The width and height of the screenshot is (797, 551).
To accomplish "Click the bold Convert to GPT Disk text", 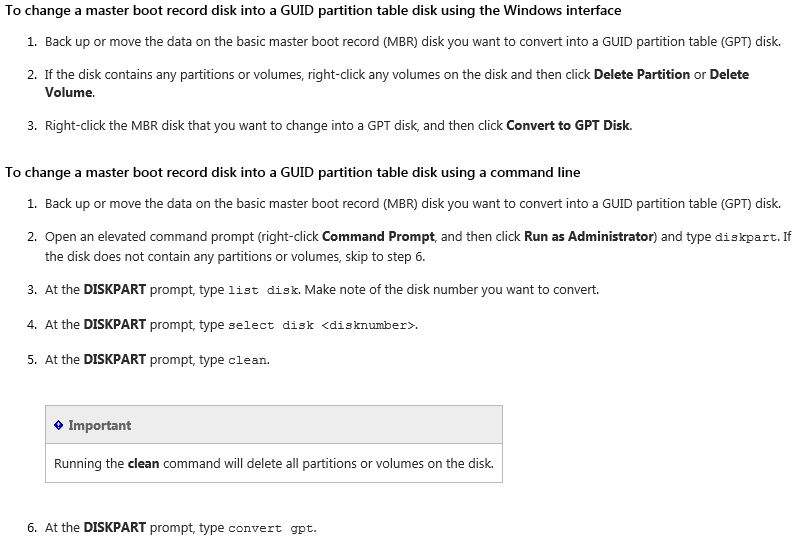I will pyautogui.click(x=568, y=126).
